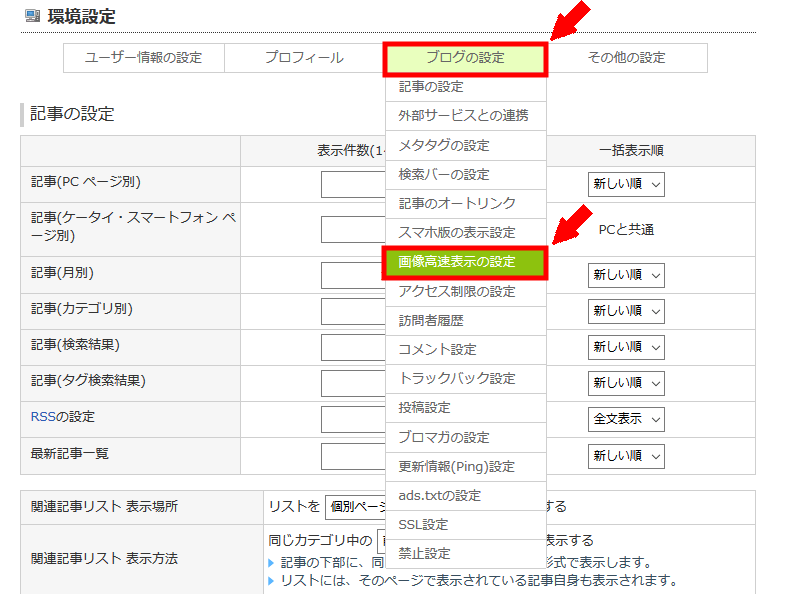
Task: Expand sort order dropdown for 記事(検索結果)
Action: click(x=626, y=347)
